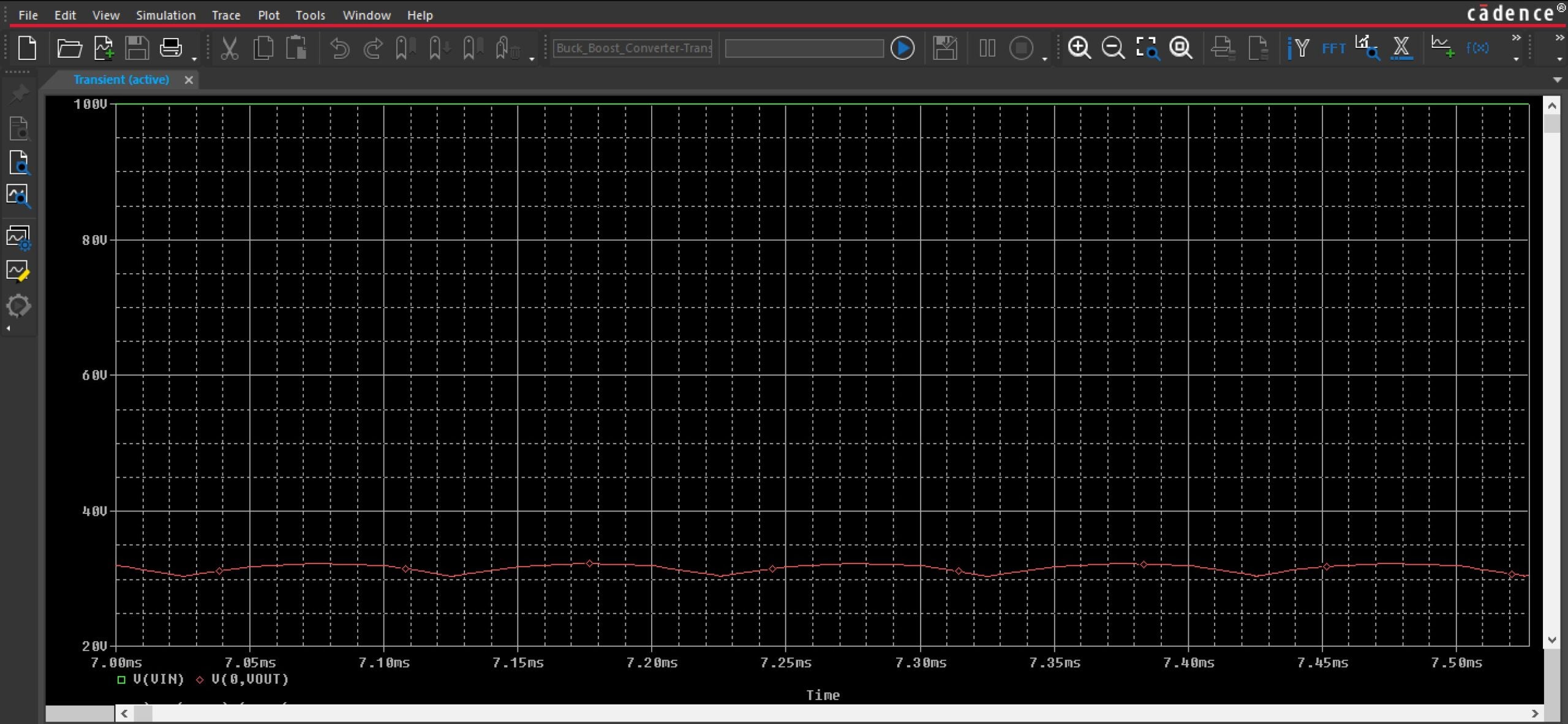Add a trace to the plot

pyautogui.click(x=1442, y=47)
